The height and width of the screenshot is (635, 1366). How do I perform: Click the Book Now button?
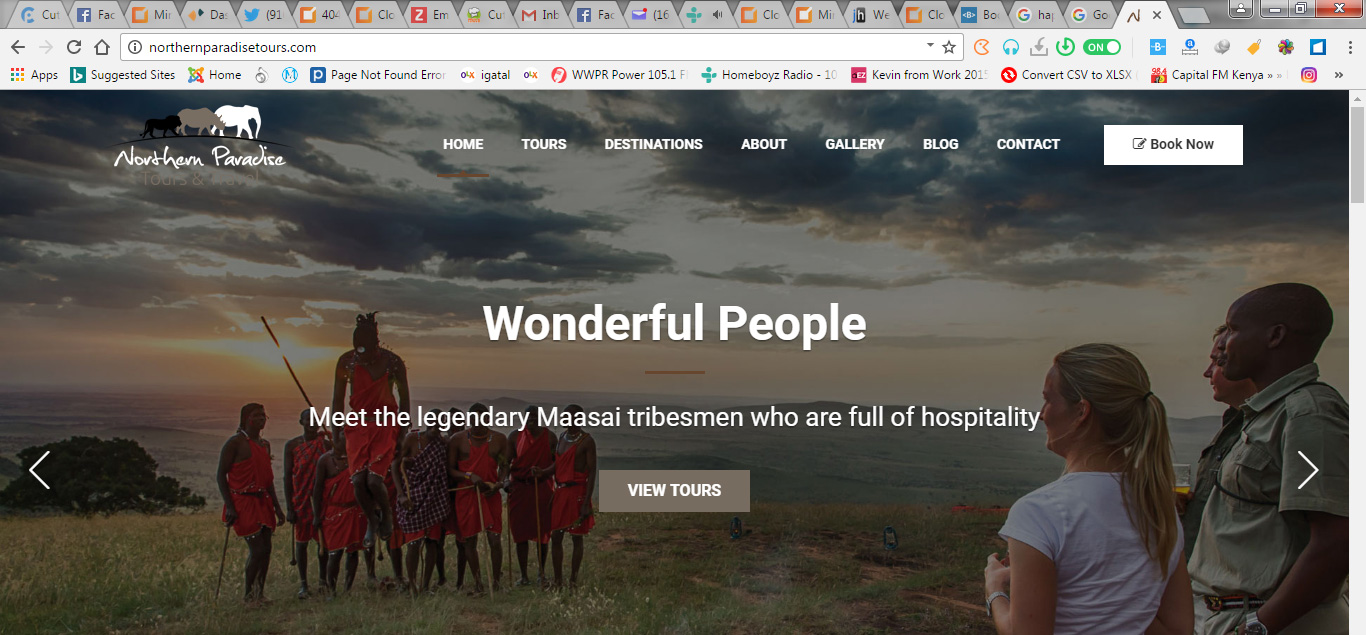coord(1173,144)
